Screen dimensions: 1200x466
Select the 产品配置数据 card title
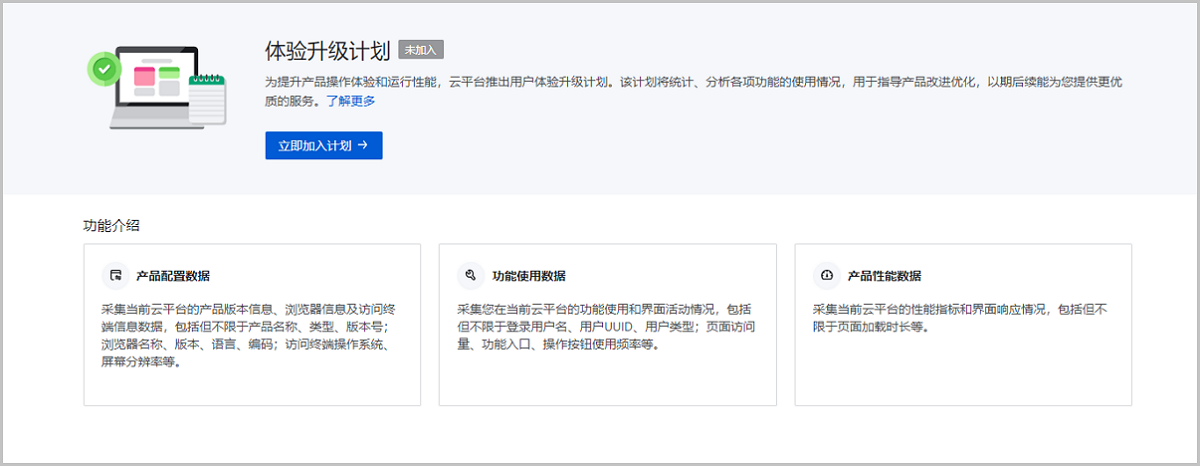pyautogui.click(x=172, y=276)
